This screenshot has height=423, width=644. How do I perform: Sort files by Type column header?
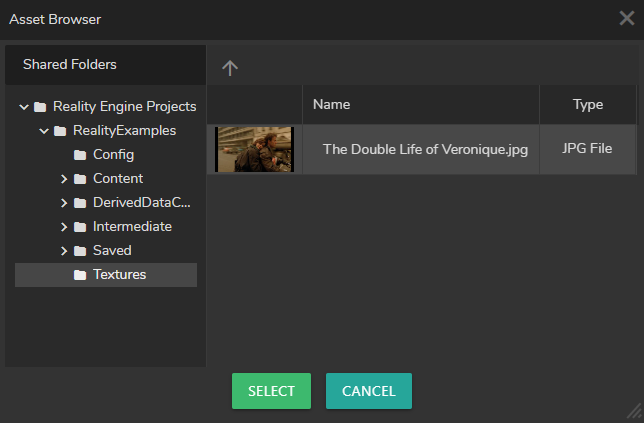tap(587, 105)
